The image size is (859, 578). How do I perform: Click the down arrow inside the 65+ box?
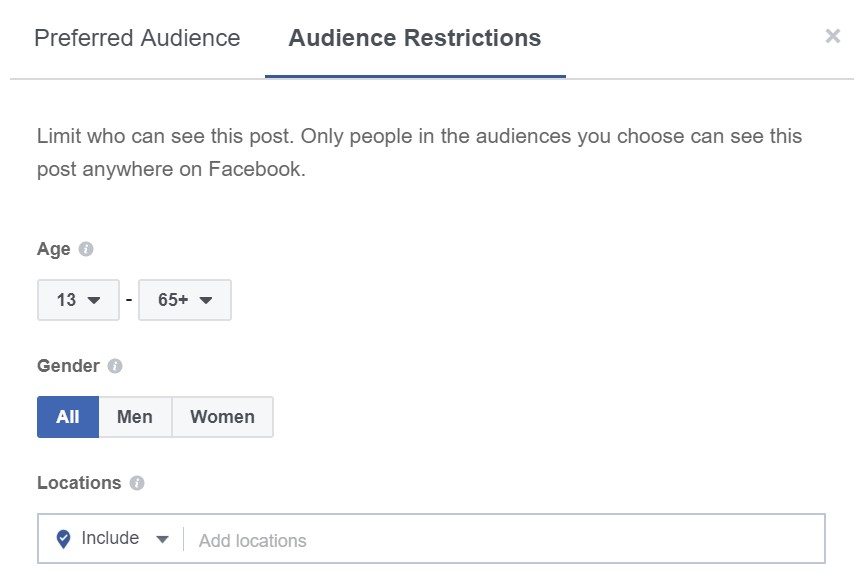206,300
